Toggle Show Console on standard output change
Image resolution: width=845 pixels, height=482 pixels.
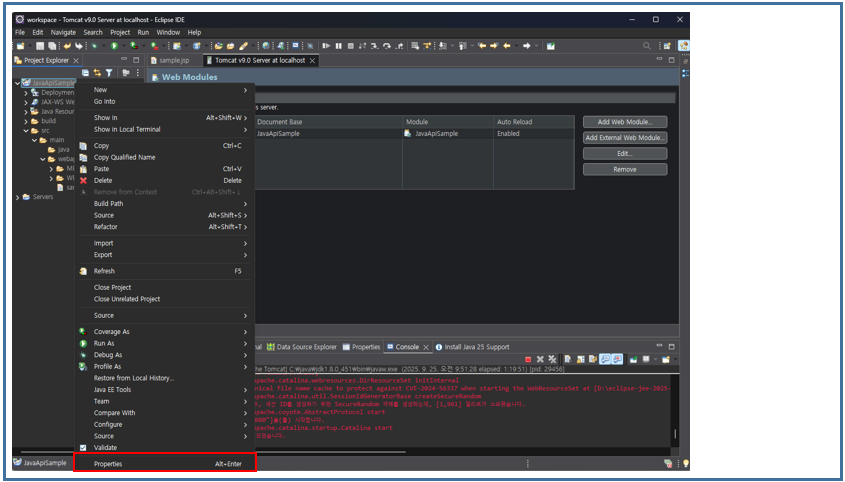(605, 359)
